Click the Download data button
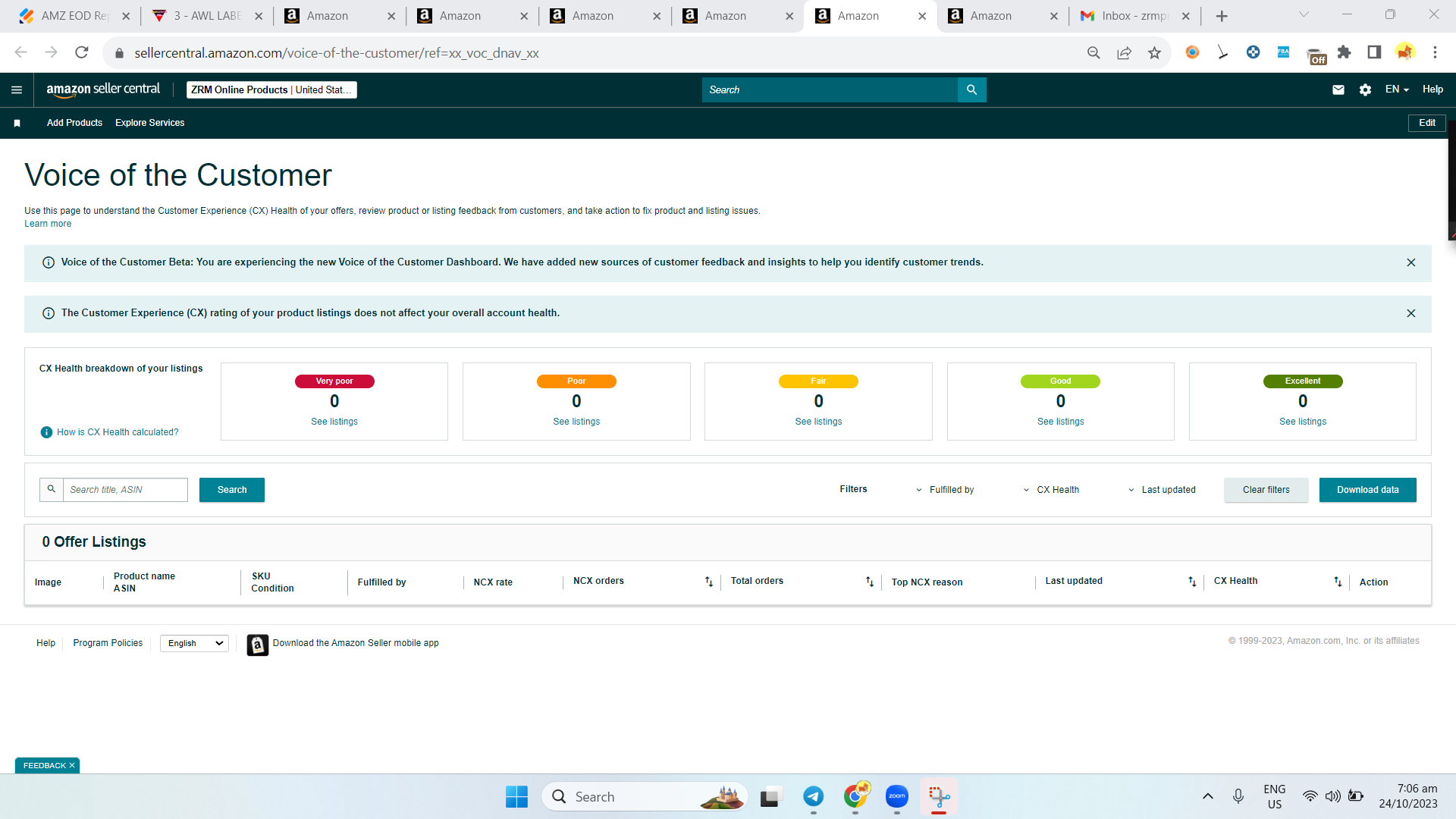 point(1368,490)
